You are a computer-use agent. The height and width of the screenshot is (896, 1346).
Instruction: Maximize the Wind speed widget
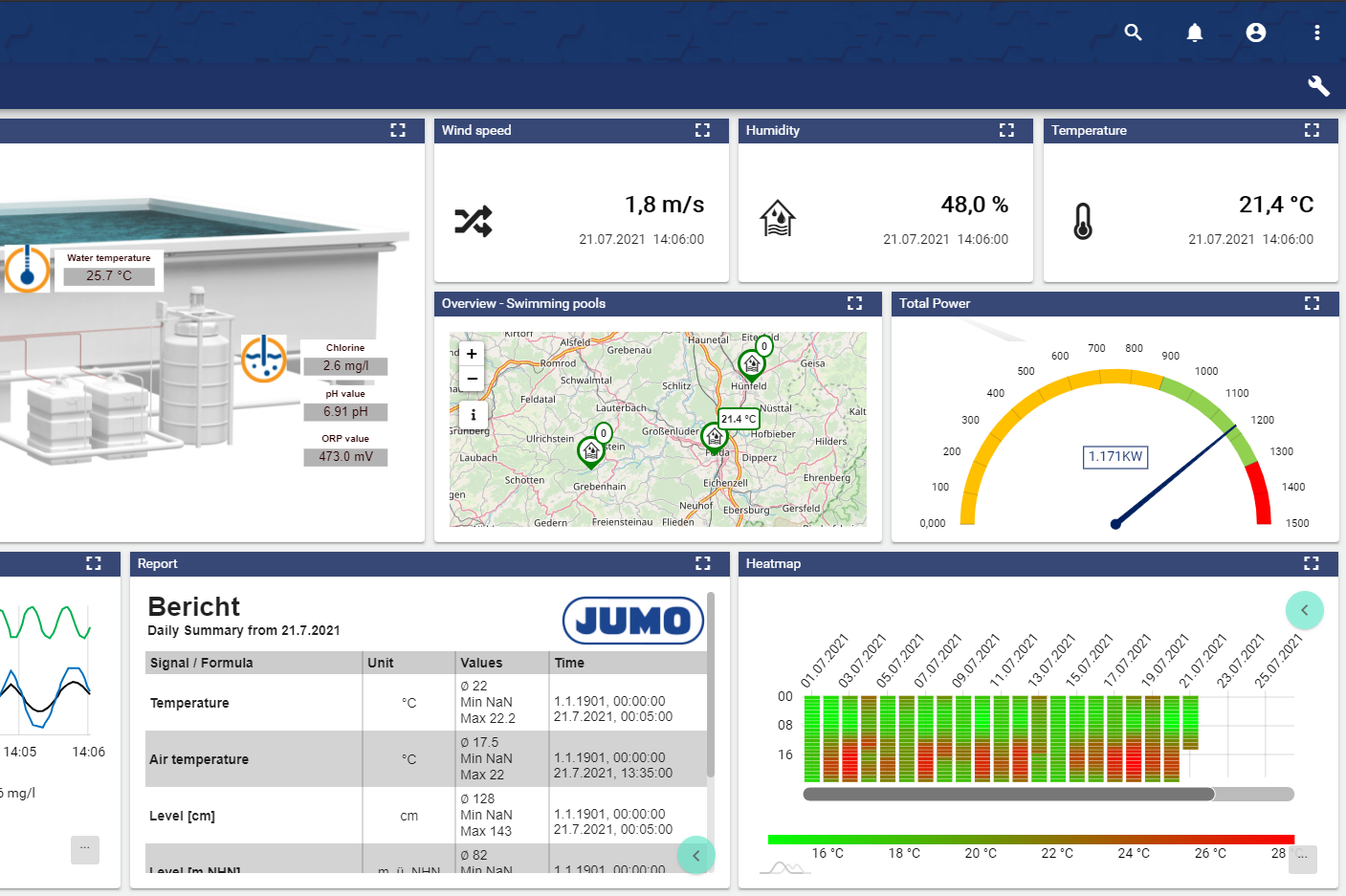pyautogui.click(x=702, y=130)
